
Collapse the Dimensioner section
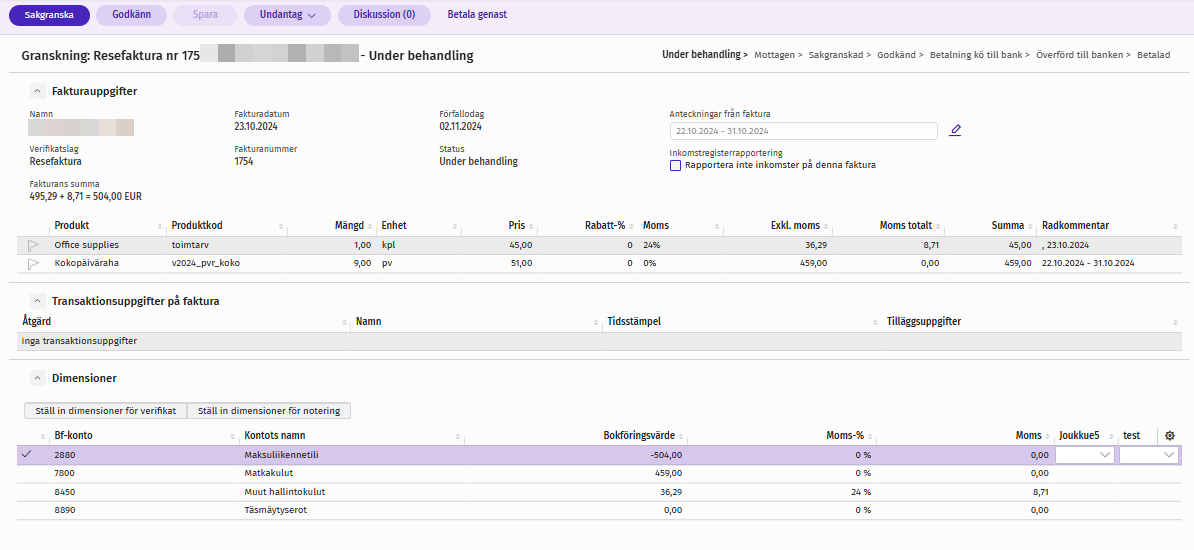coord(37,377)
